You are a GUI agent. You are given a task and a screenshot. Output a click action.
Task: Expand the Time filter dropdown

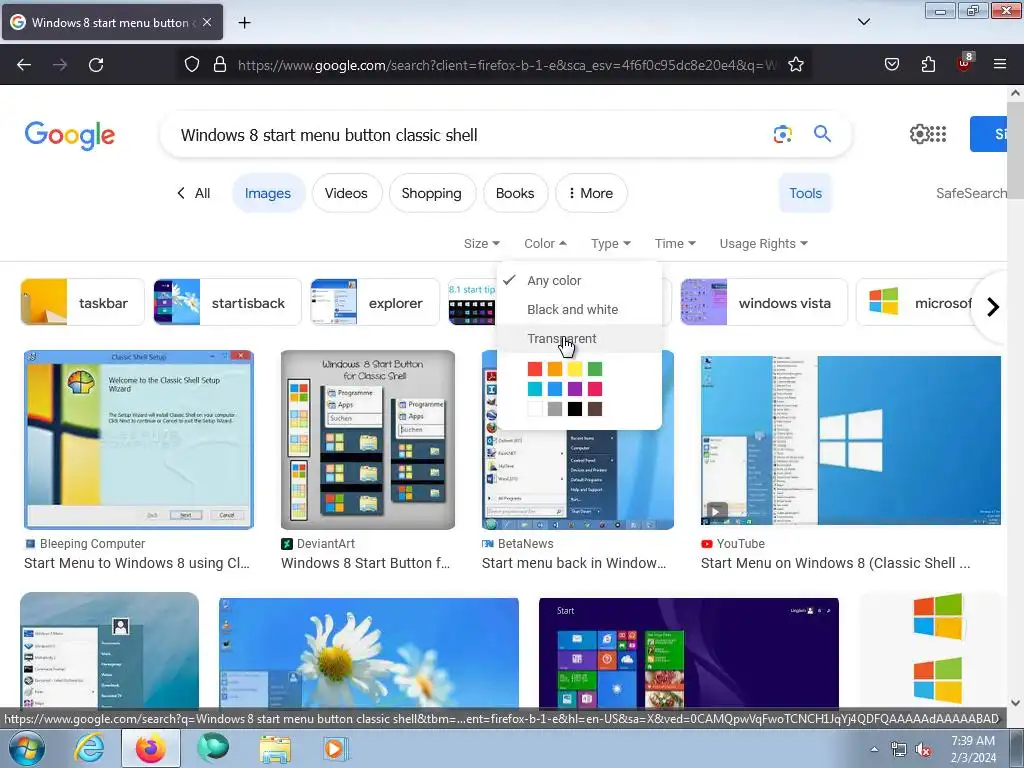[x=675, y=244]
